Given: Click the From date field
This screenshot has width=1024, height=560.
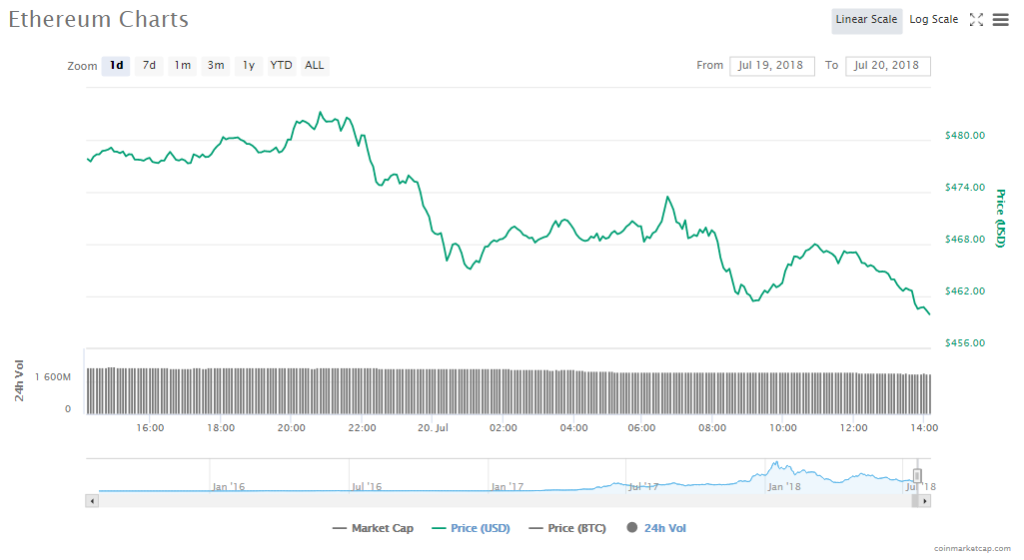Looking at the screenshot, I should click(772, 66).
